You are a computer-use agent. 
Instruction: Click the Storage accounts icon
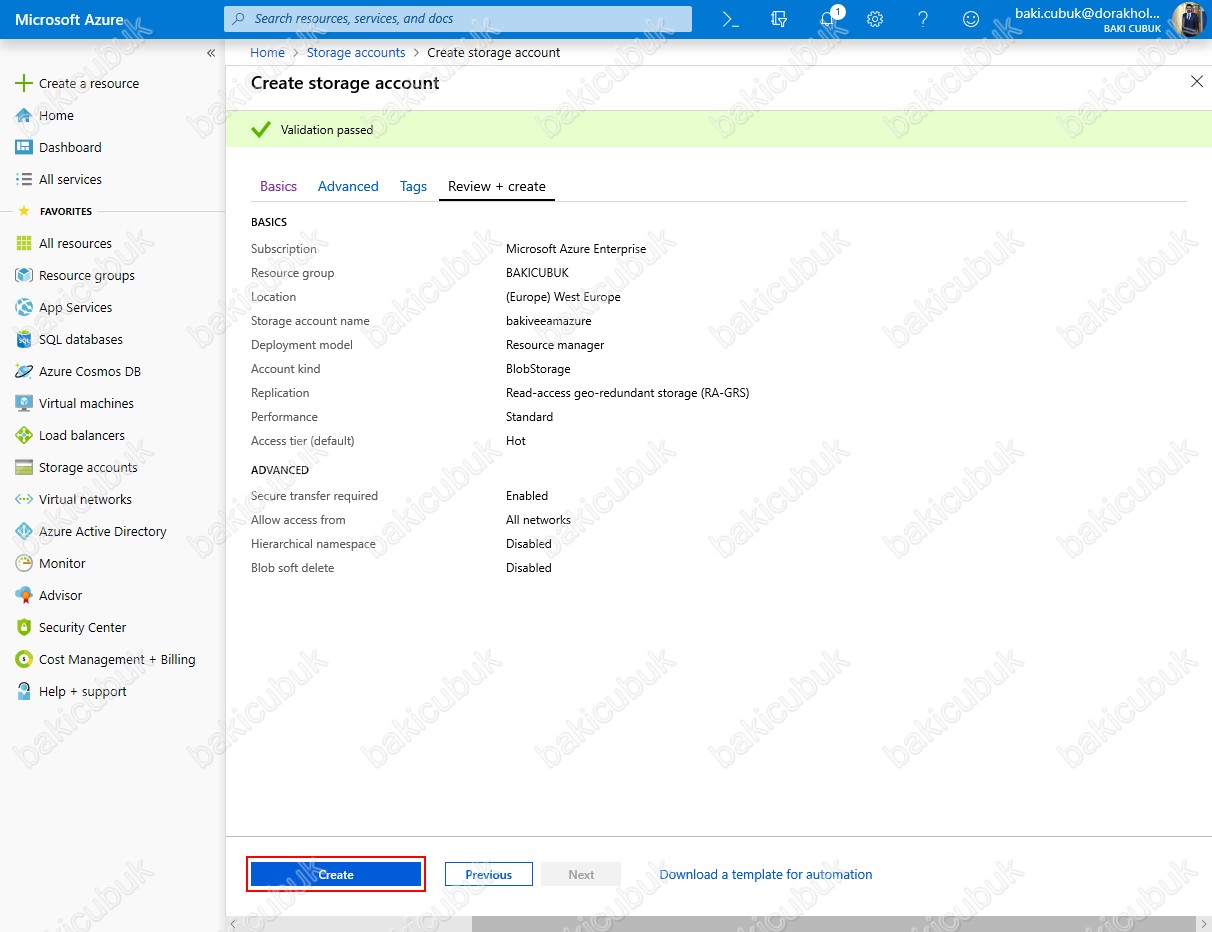[24, 467]
